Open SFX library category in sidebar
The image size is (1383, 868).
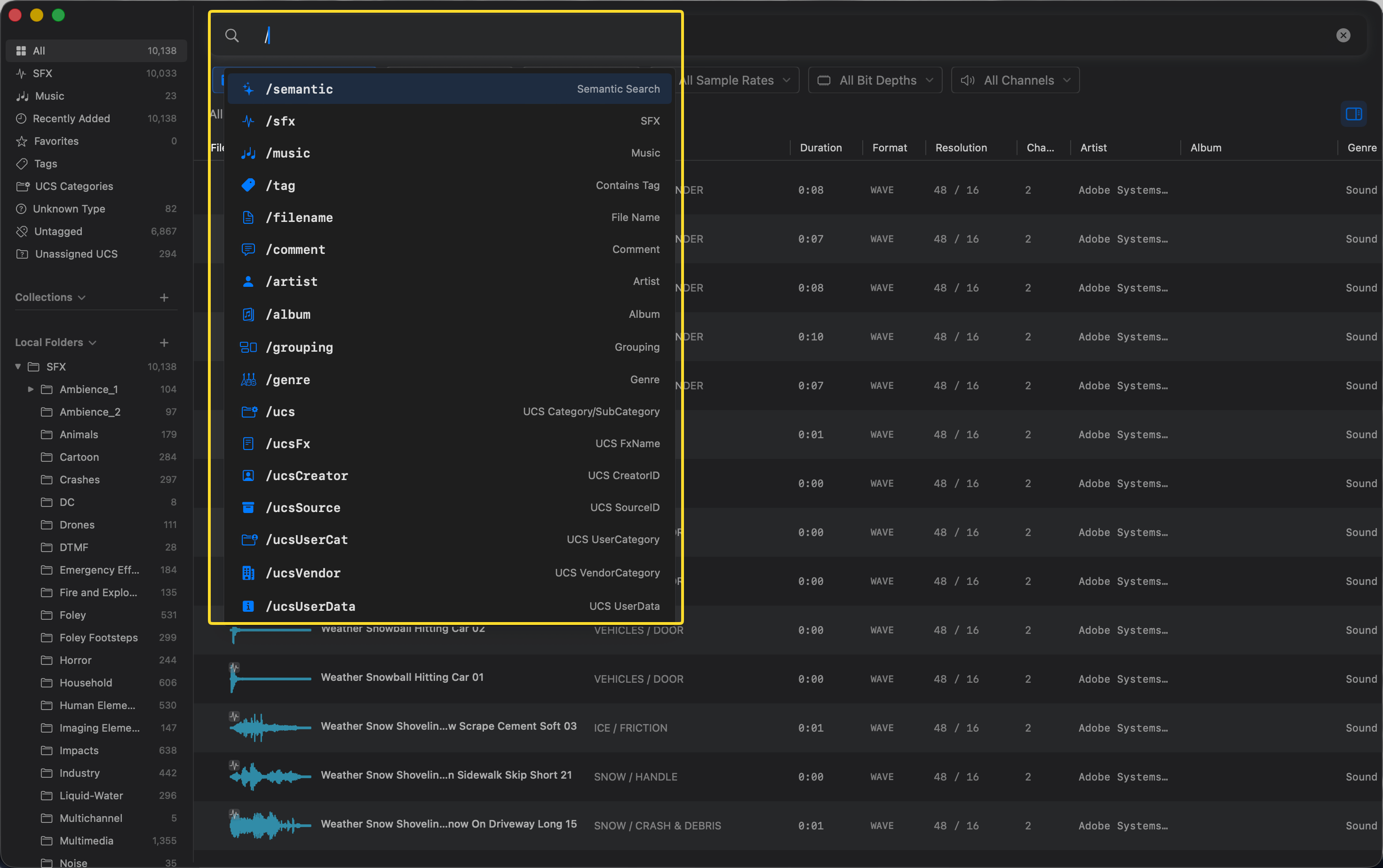96,73
